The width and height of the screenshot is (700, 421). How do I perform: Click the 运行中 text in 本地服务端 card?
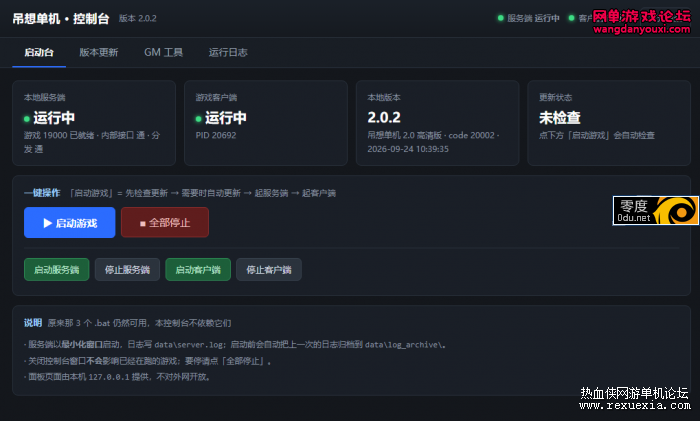(x=54, y=118)
